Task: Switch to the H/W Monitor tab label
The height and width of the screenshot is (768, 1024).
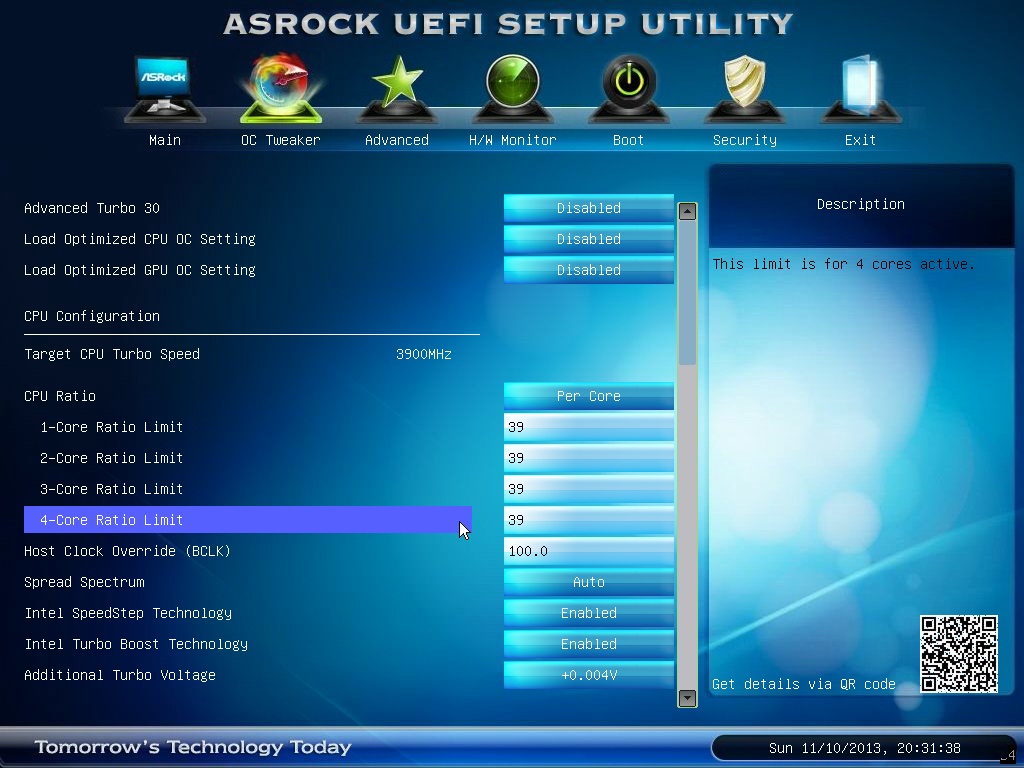Action: point(513,140)
